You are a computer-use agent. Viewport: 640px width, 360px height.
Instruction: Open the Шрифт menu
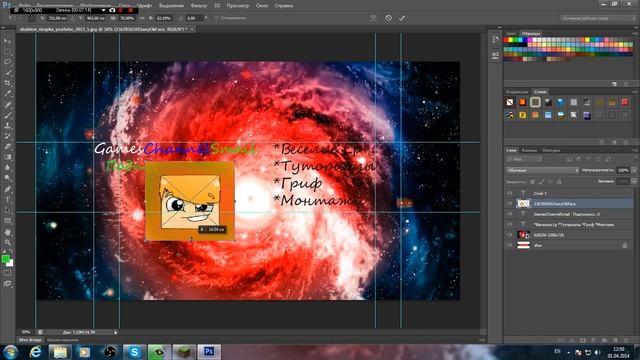144,6
